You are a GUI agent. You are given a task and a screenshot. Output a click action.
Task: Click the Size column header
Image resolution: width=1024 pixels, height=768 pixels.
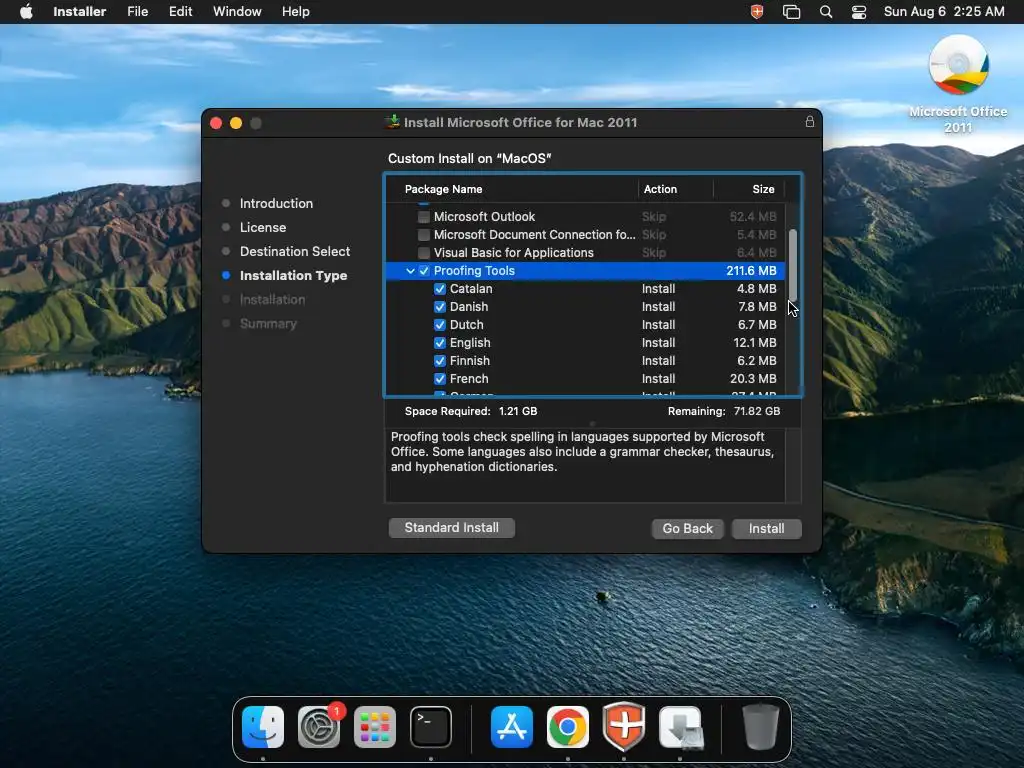pos(763,189)
